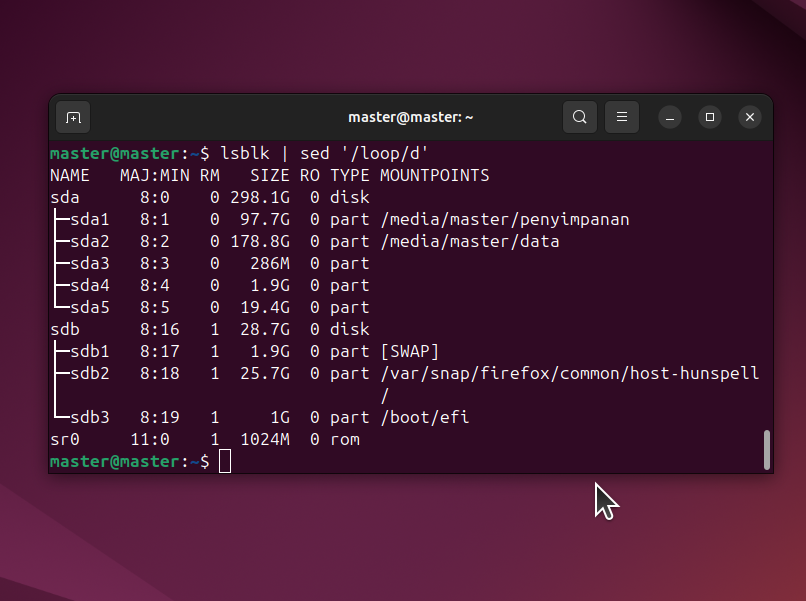Click the sda1 partition name
This screenshot has width=806, height=601.
90,220
